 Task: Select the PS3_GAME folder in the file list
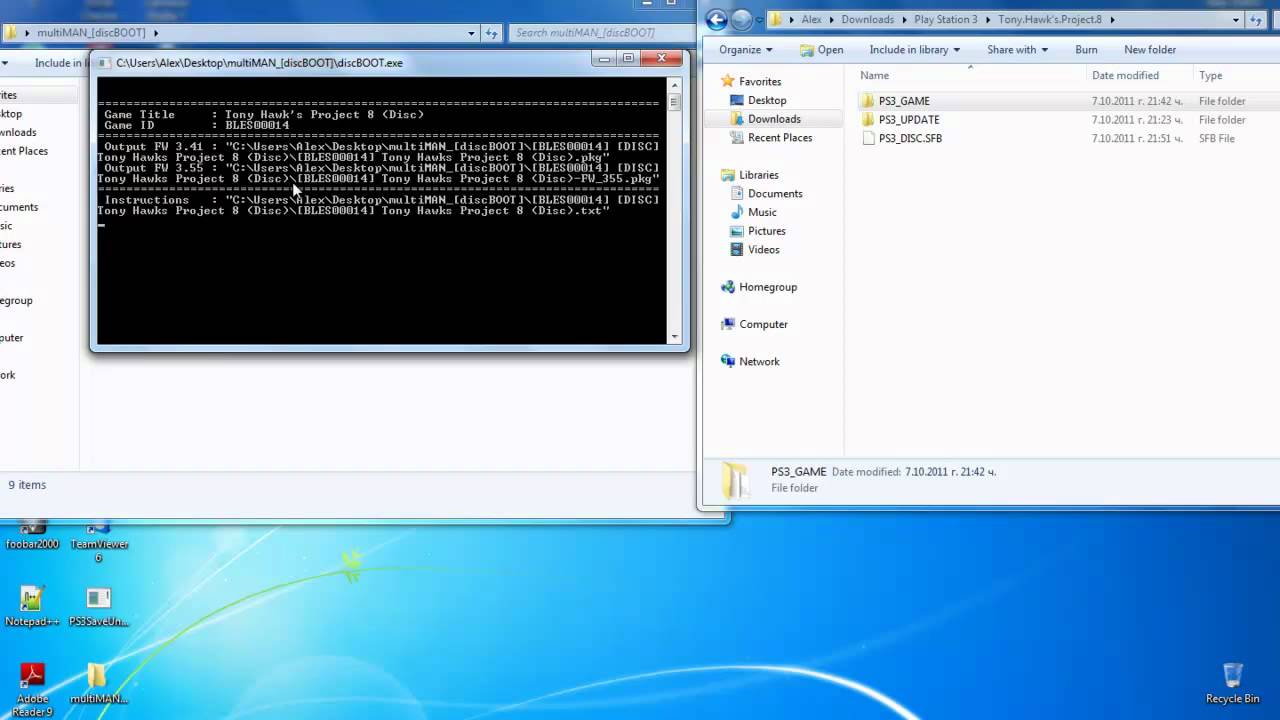[904, 101]
